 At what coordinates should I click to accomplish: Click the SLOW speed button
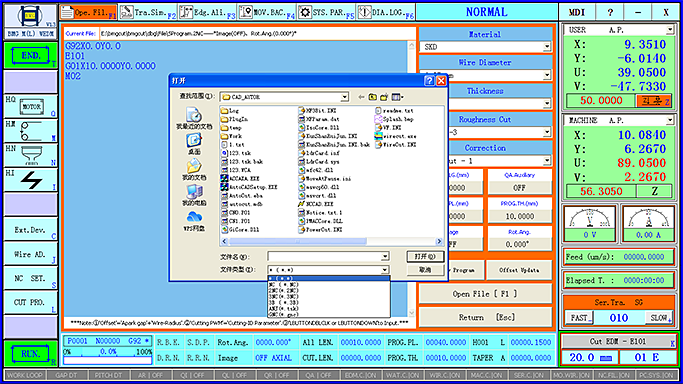(x=659, y=317)
